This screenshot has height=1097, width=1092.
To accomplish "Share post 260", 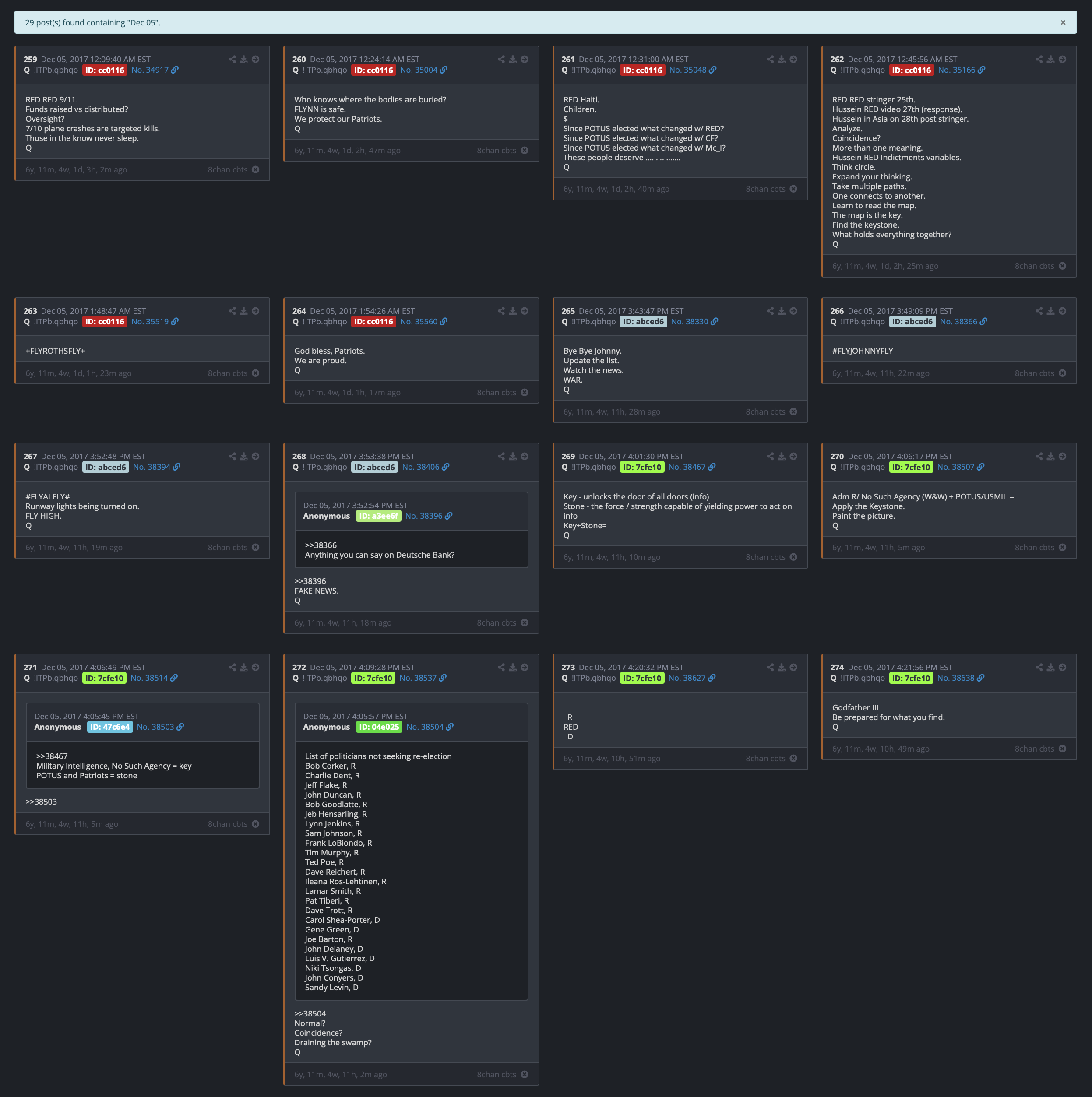I will (x=501, y=59).
